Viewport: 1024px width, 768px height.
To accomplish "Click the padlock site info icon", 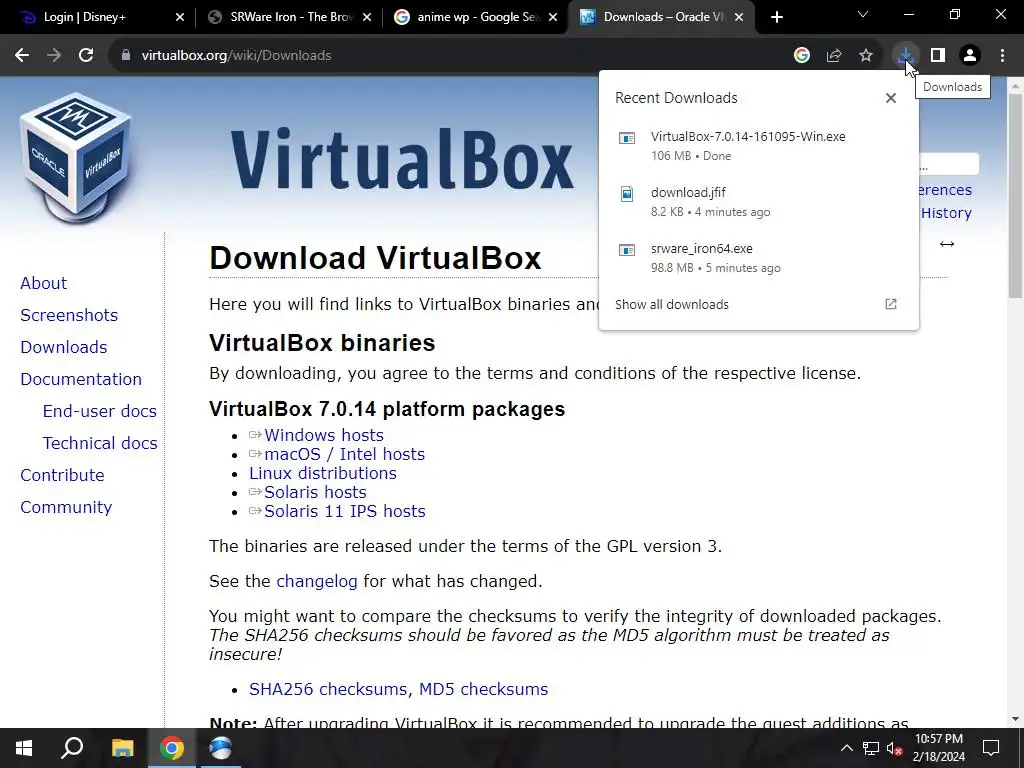I will (x=126, y=56).
